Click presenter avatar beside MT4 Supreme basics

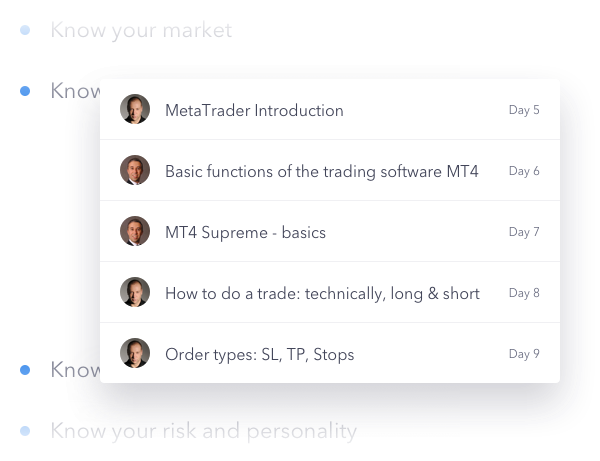(x=135, y=231)
